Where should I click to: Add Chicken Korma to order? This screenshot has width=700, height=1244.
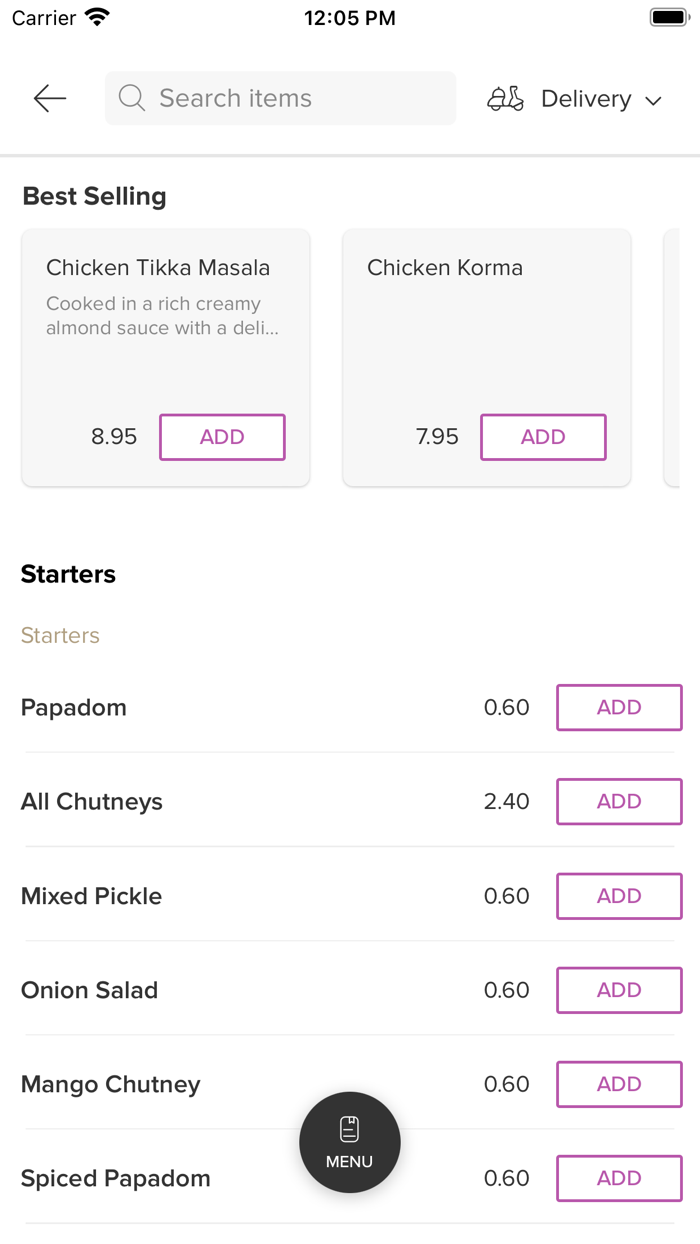tap(543, 437)
